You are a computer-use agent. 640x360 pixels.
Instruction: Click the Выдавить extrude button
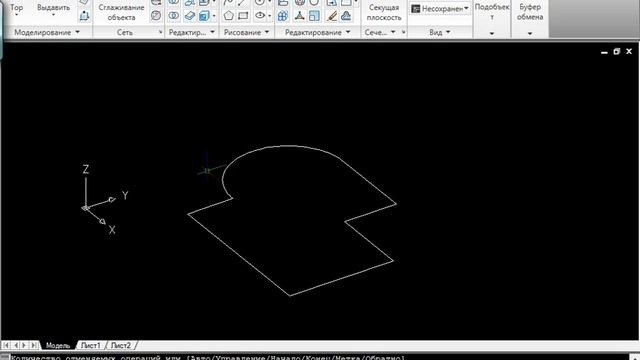[x=53, y=10]
